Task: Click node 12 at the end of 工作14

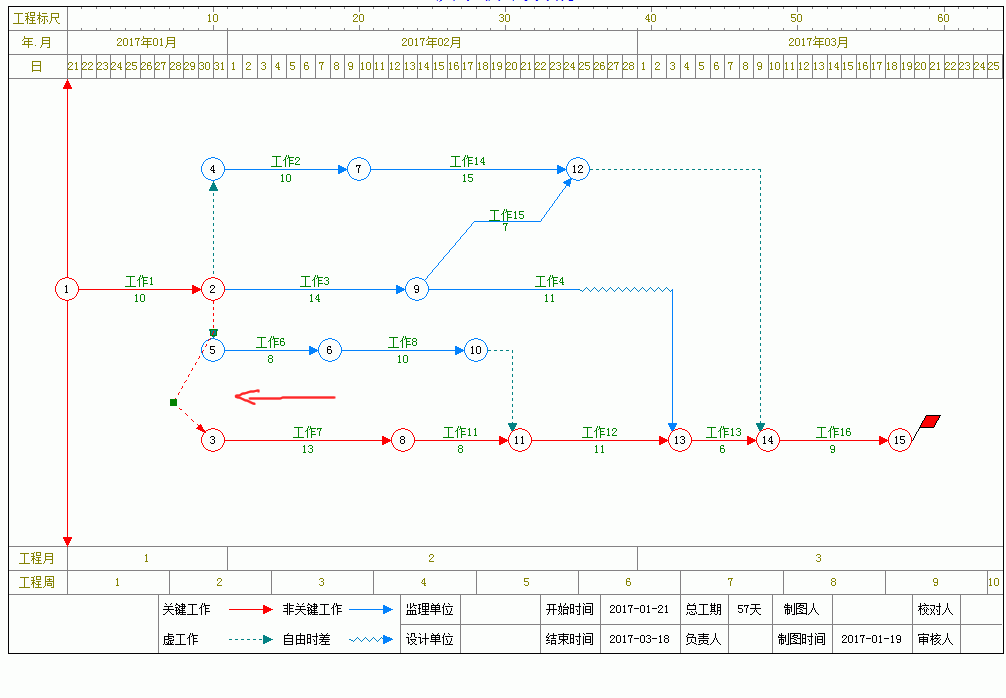Action: click(x=577, y=169)
